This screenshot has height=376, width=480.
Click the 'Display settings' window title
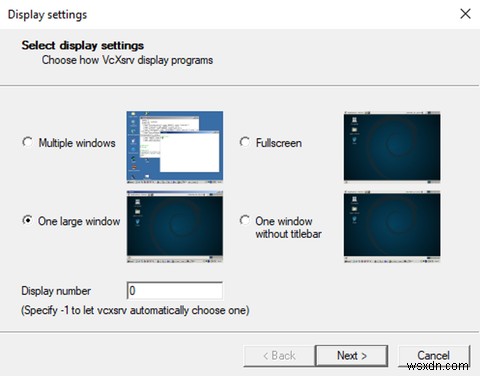tap(47, 15)
